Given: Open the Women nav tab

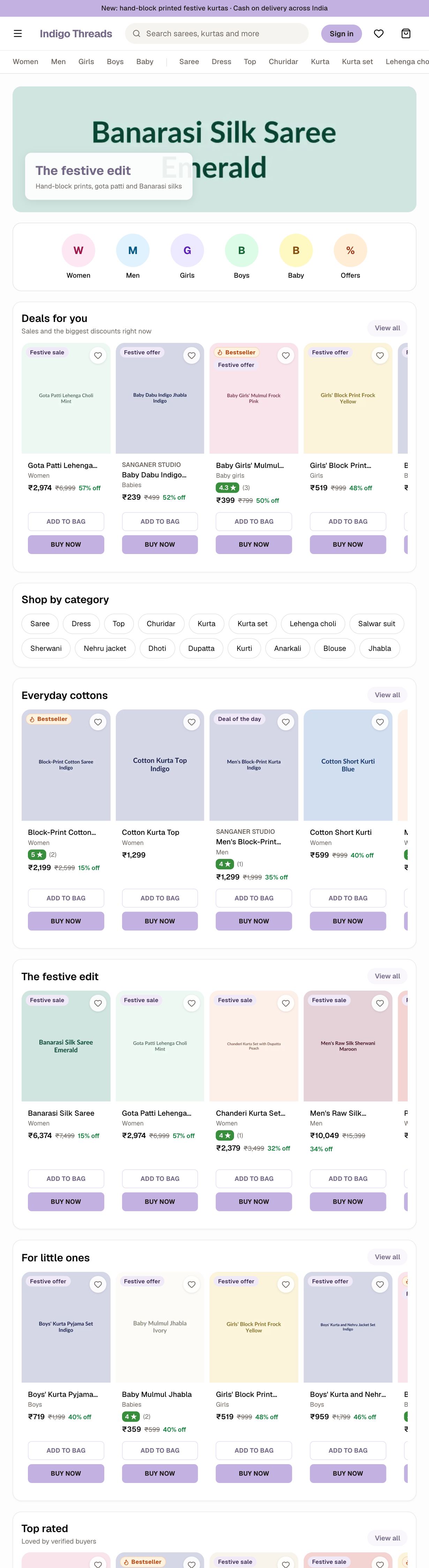Looking at the screenshot, I should click(x=25, y=61).
